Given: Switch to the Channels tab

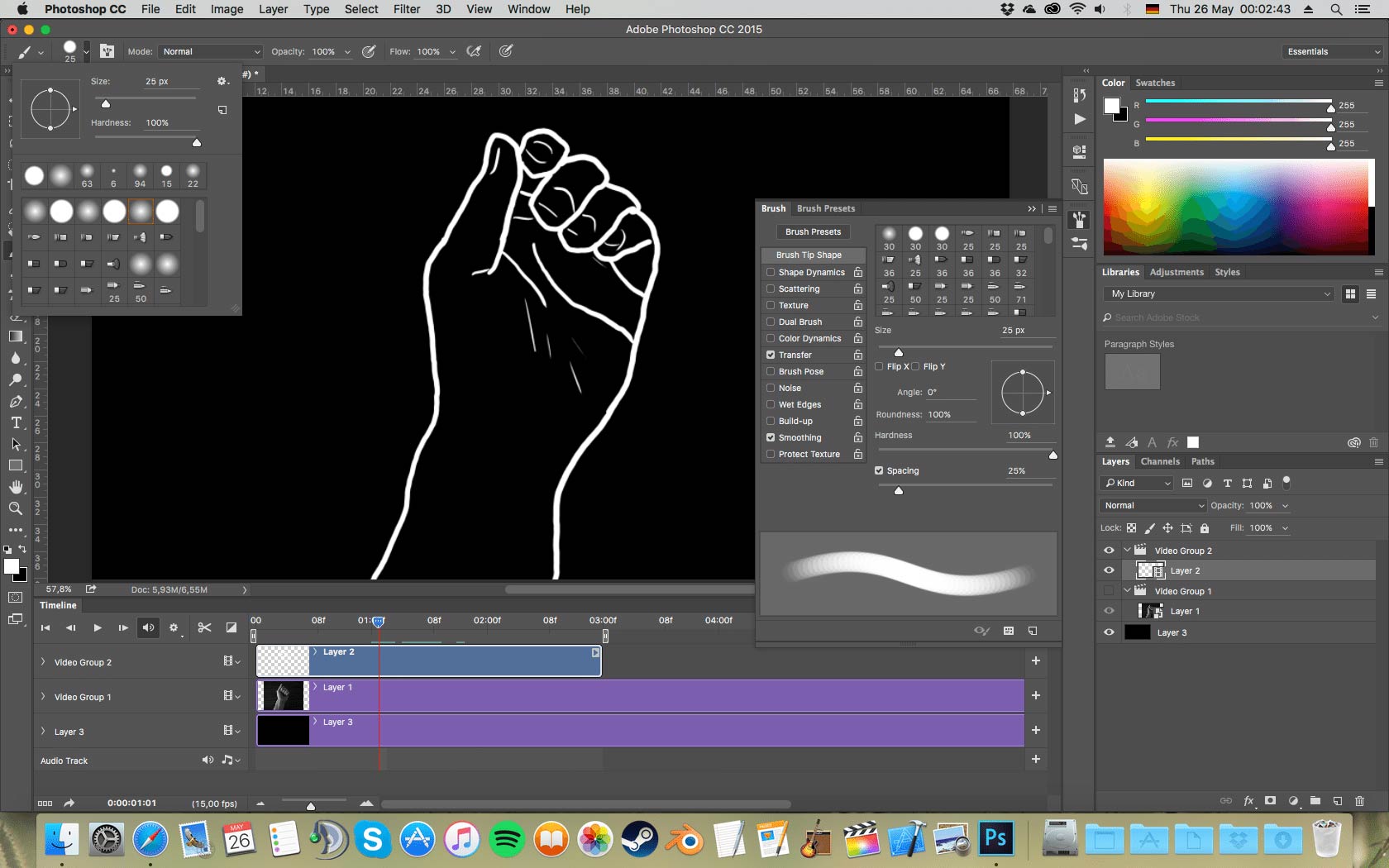Looking at the screenshot, I should click(1159, 461).
